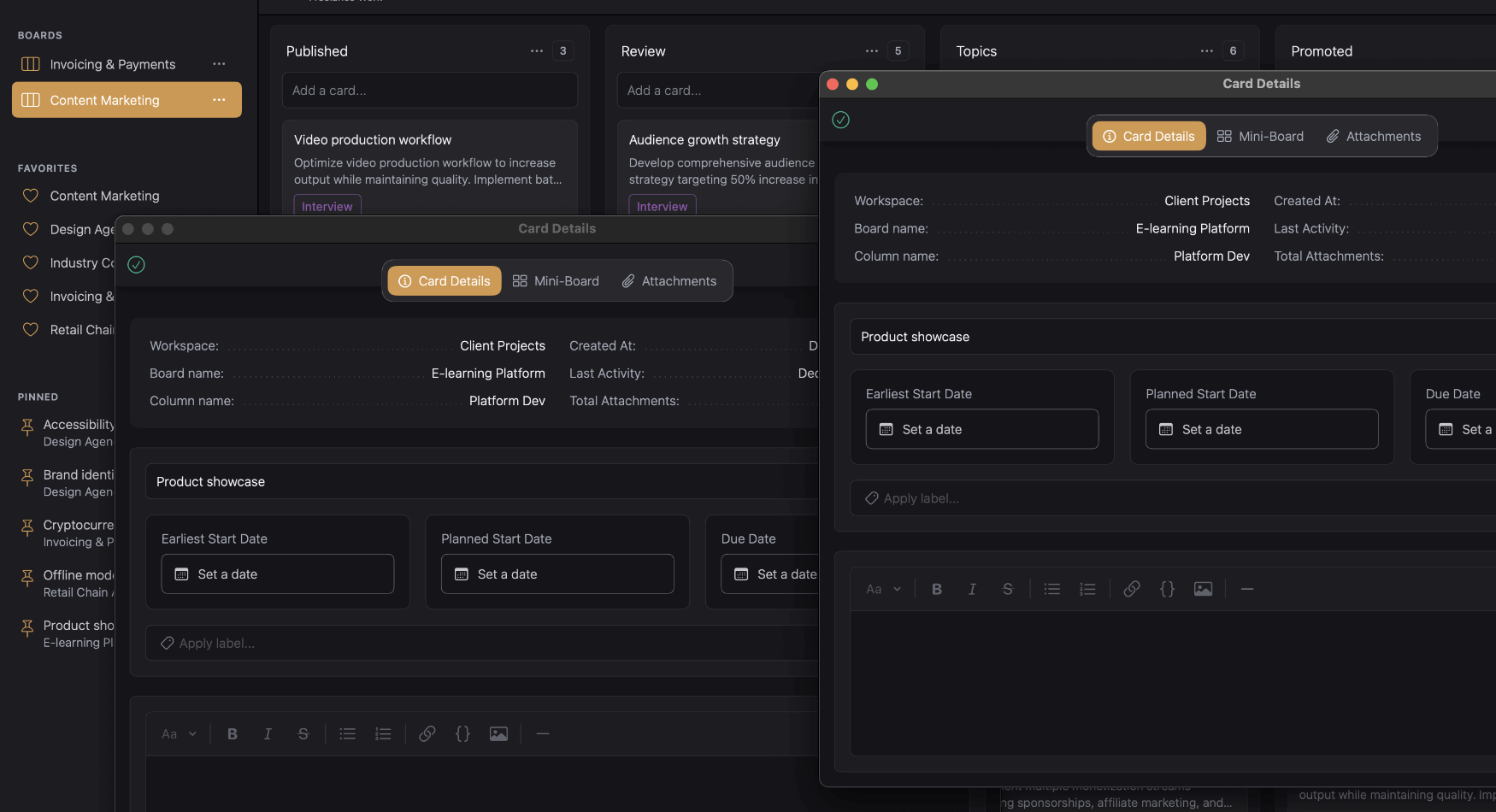The image size is (1496, 812).
Task: Click the insert link icon in the editor
Action: (1131, 588)
